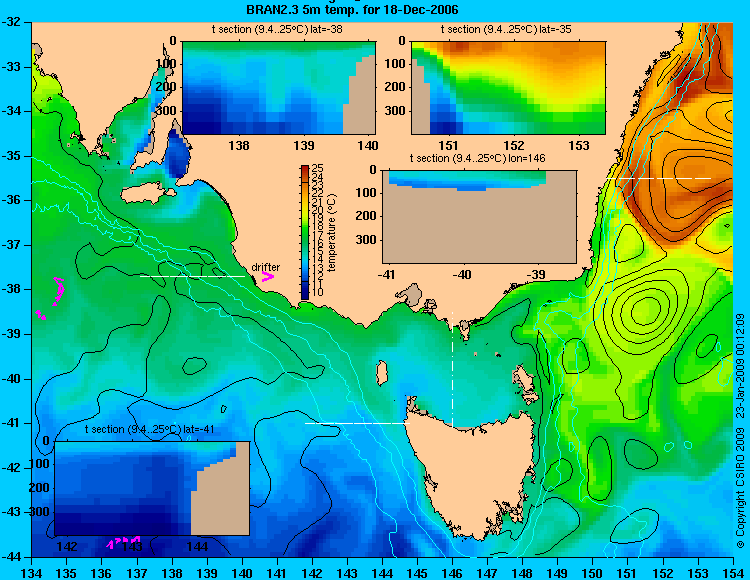Click "153" on lat=-35 inset axis
Screen dimensions: 750x580
[579, 145]
